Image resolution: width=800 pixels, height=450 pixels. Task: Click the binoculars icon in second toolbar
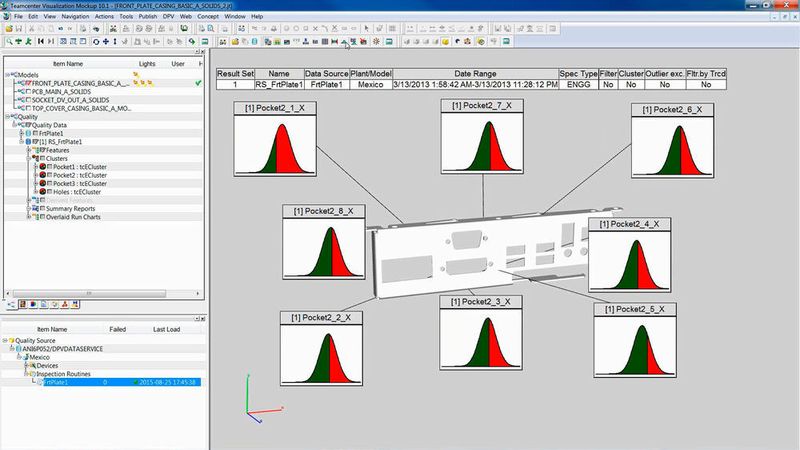click(x=223, y=41)
